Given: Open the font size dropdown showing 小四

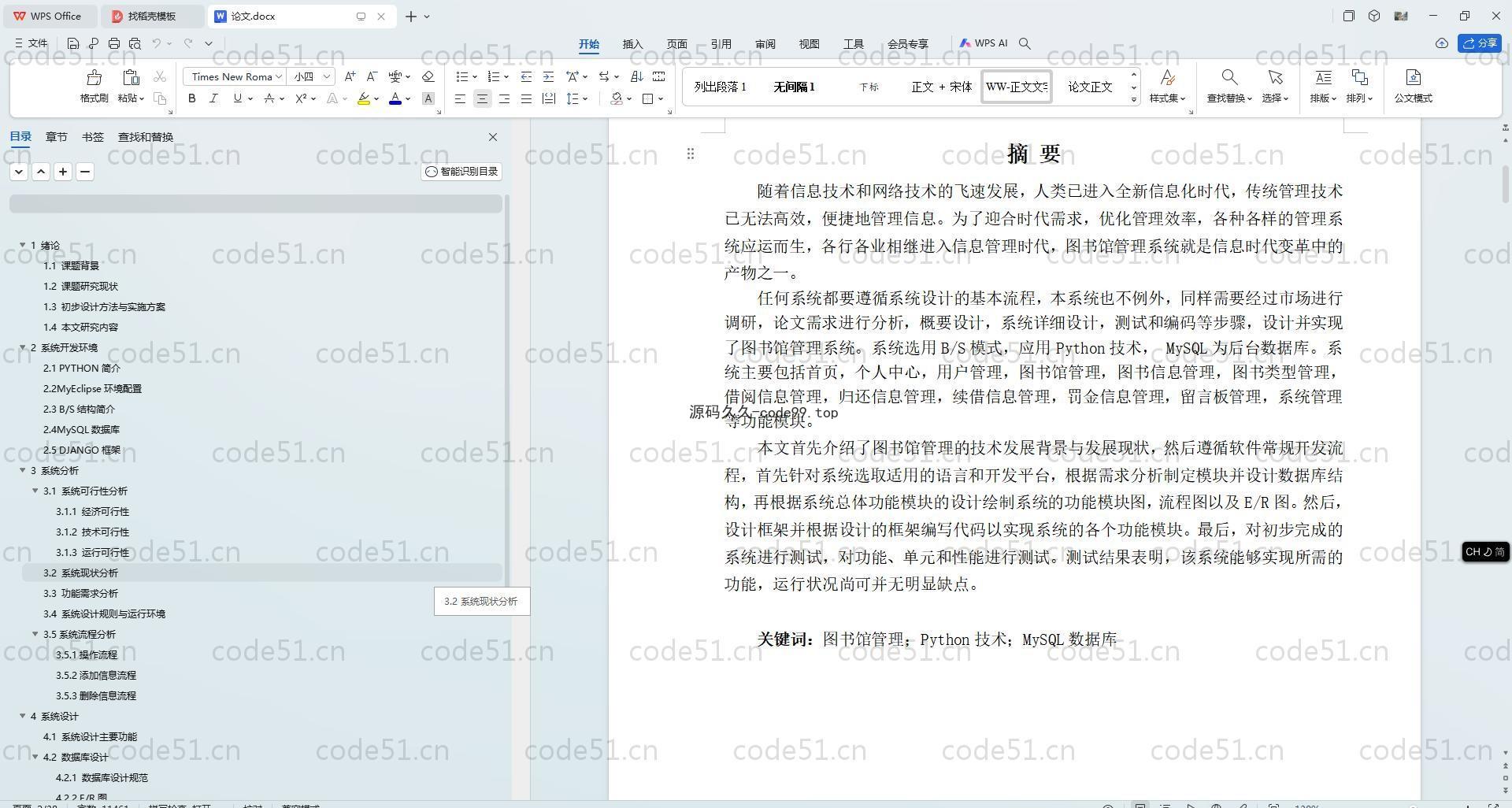Looking at the screenshot, I should tap(326, 76).
